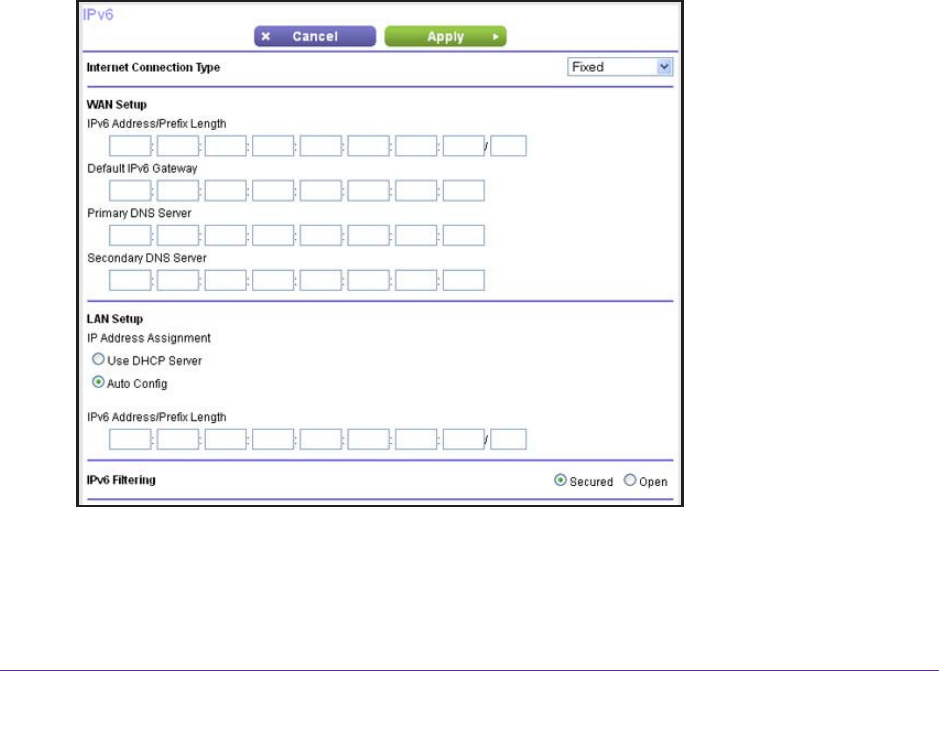This screenshot has width=941, height=738.
Task: Click the green Apply button
Action: [x=445, y=36]
